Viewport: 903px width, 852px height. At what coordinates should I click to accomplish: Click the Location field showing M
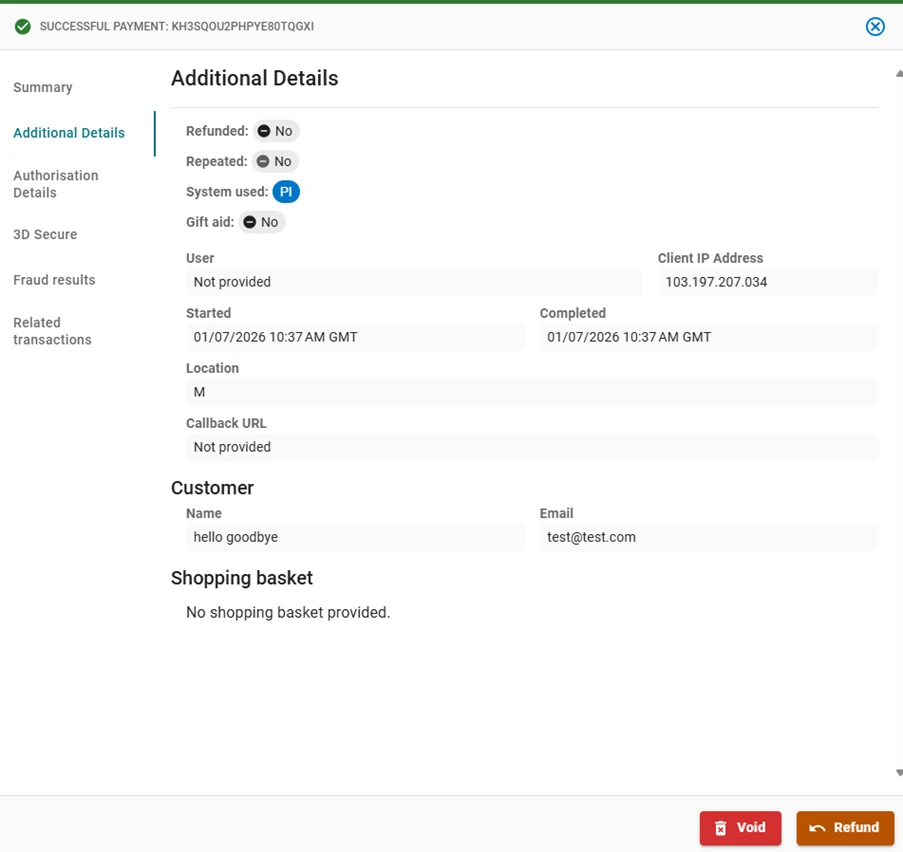click(532, 392)
